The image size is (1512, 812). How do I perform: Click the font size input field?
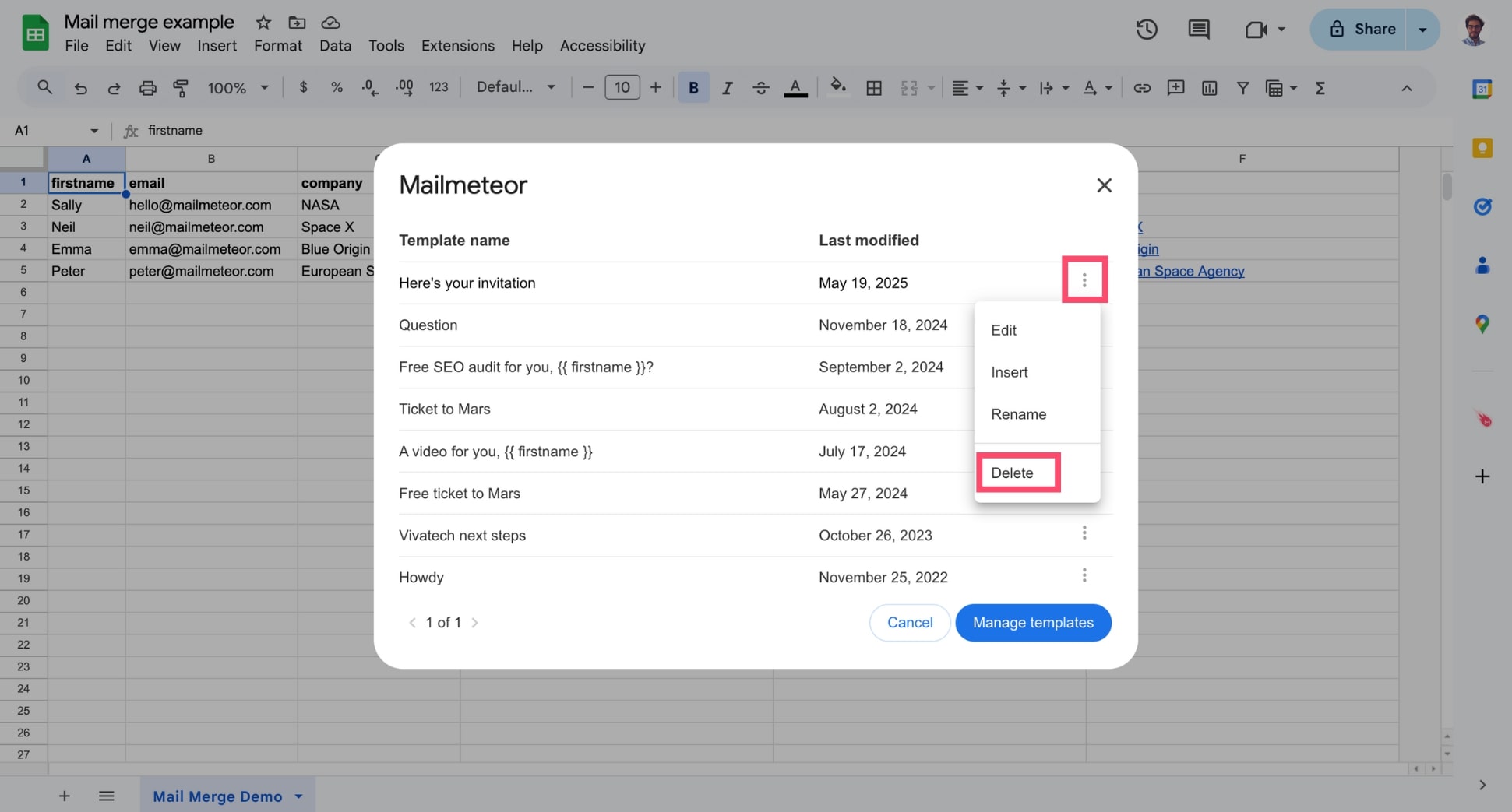622,87
